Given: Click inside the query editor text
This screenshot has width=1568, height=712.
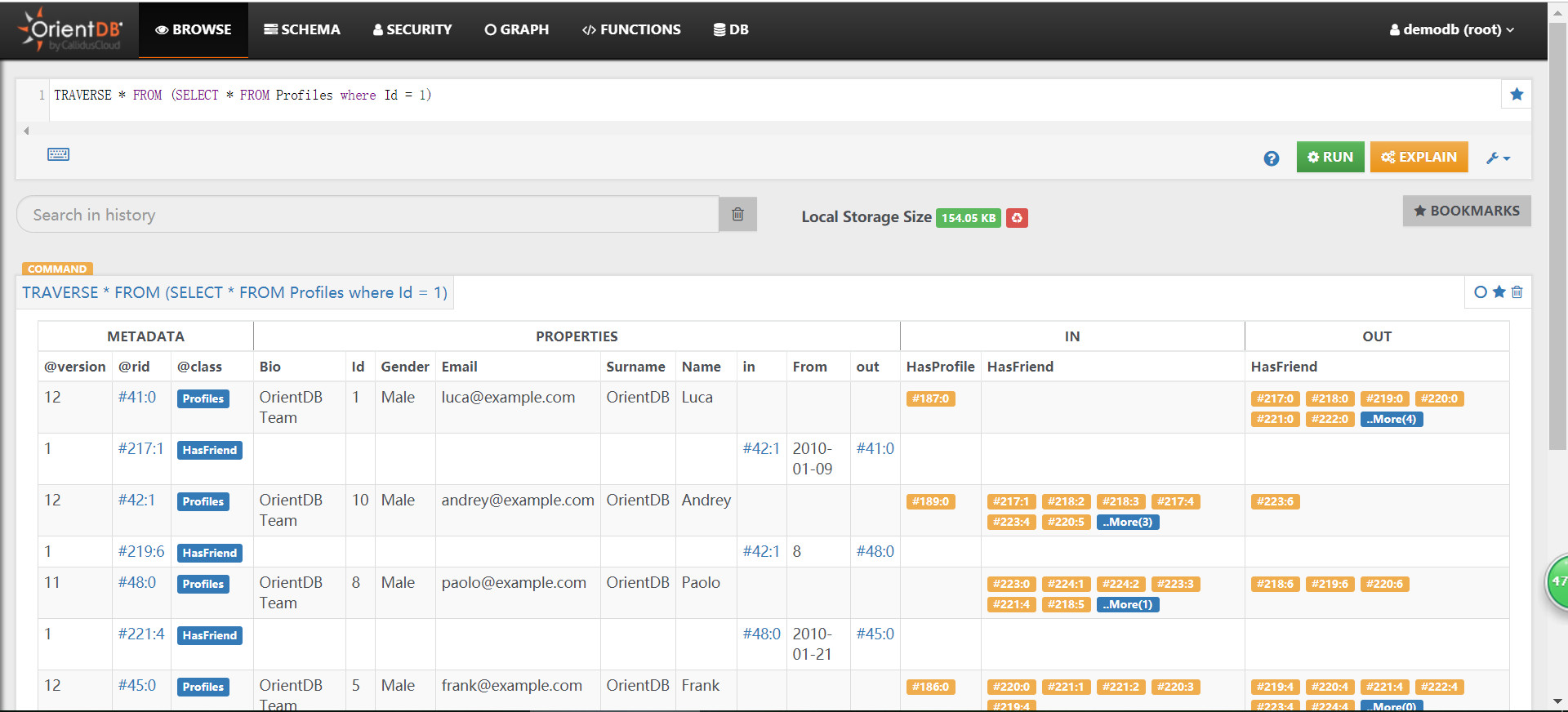Looking at the screenshot, I should (243, 95).
